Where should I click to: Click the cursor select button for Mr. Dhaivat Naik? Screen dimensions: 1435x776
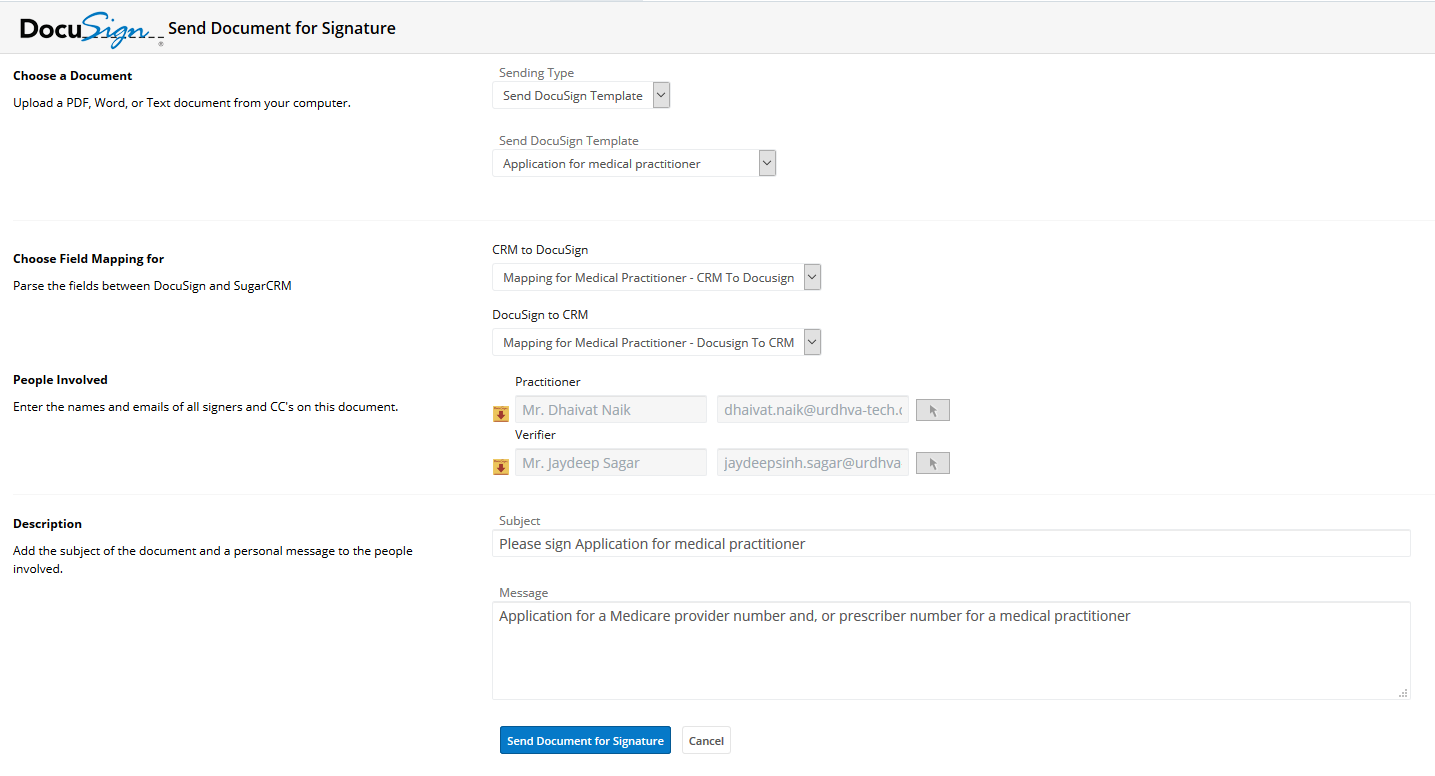point(933,410)
